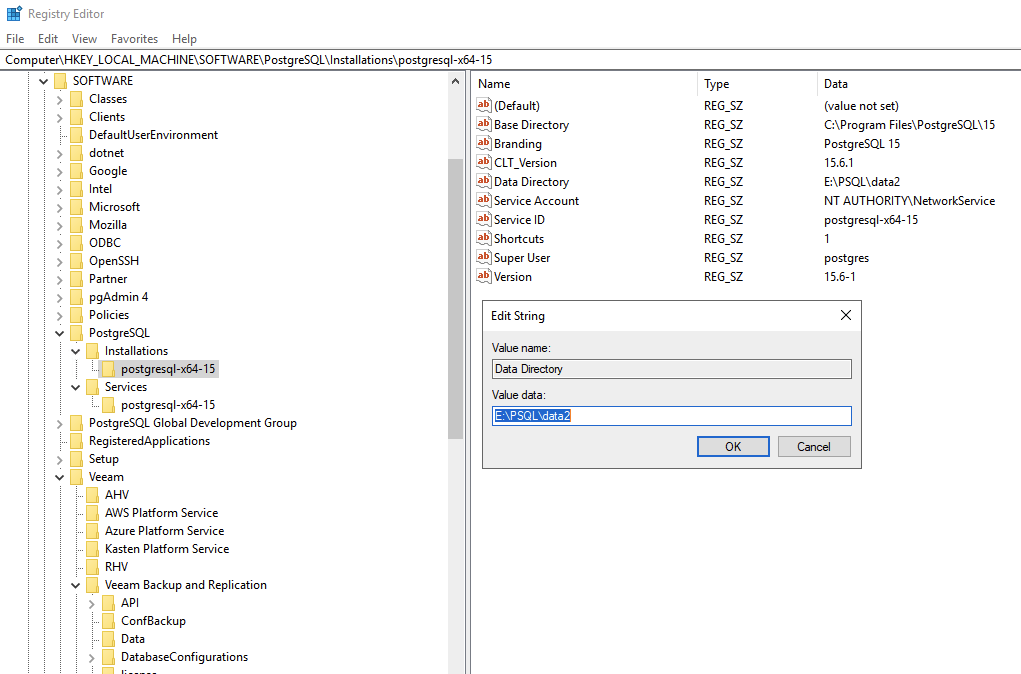Click the Veeam folder icon

78,476
